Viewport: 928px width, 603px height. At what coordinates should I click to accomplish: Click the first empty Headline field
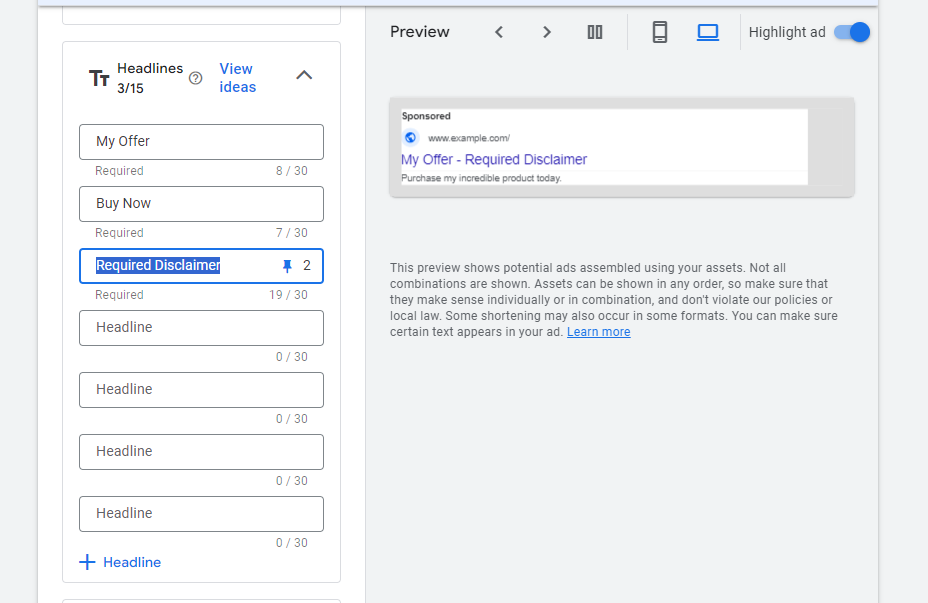click(x=200, y=328)
